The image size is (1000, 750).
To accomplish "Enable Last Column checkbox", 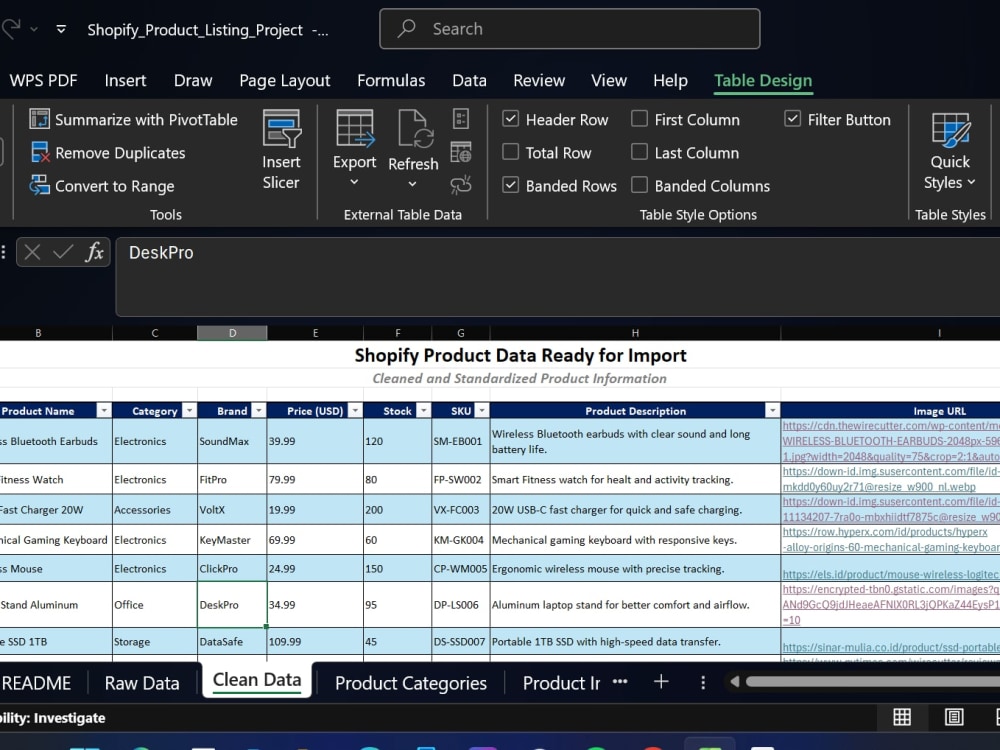I will click(x=639, y=152).
